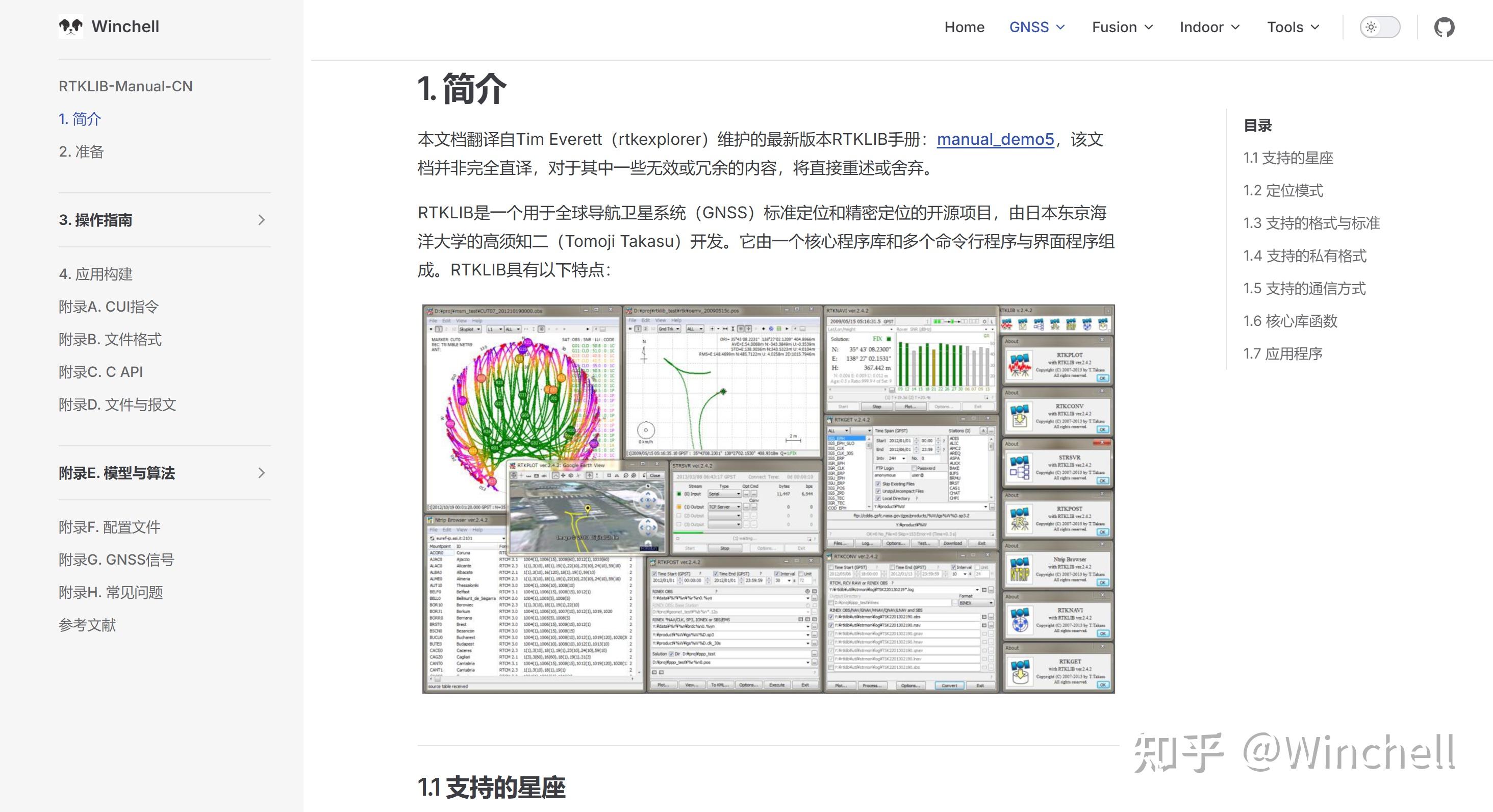Expand the 3. 操作指南 sidebar section

165,220
